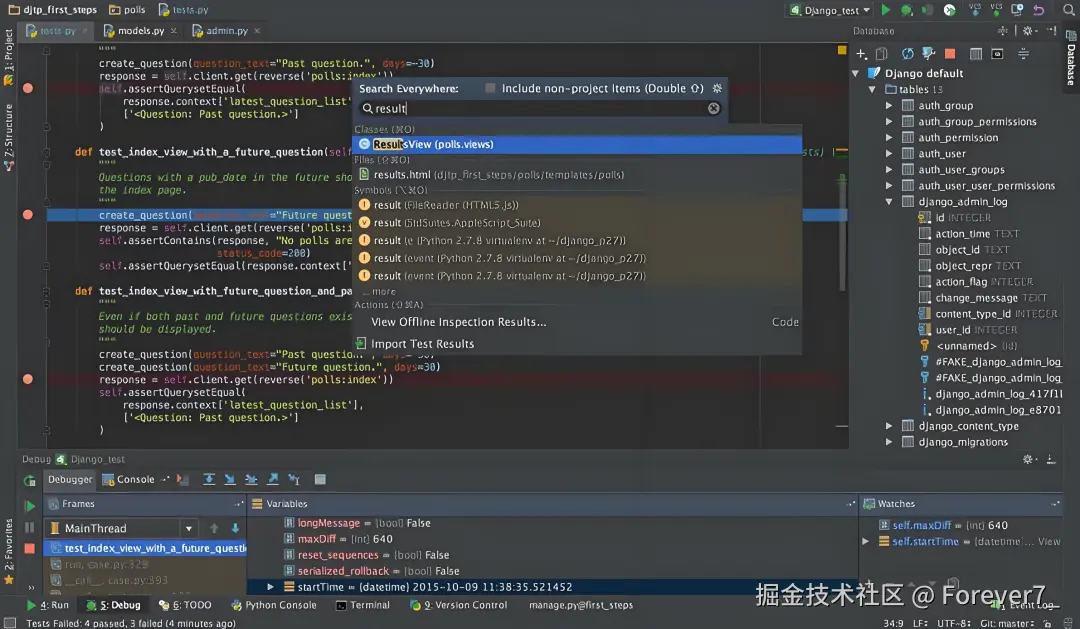Toggle the breakpoint on the response = self.client.get line
Image resolution: width=1080 pixels, height=629 pixels.
coord(28,380)
